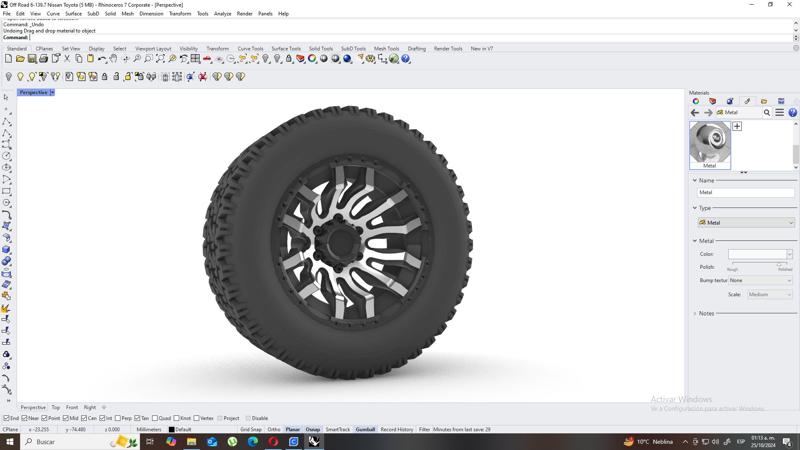
Task: Toggle the Tan osnap checkbox
Action: (x=137, y=418)
